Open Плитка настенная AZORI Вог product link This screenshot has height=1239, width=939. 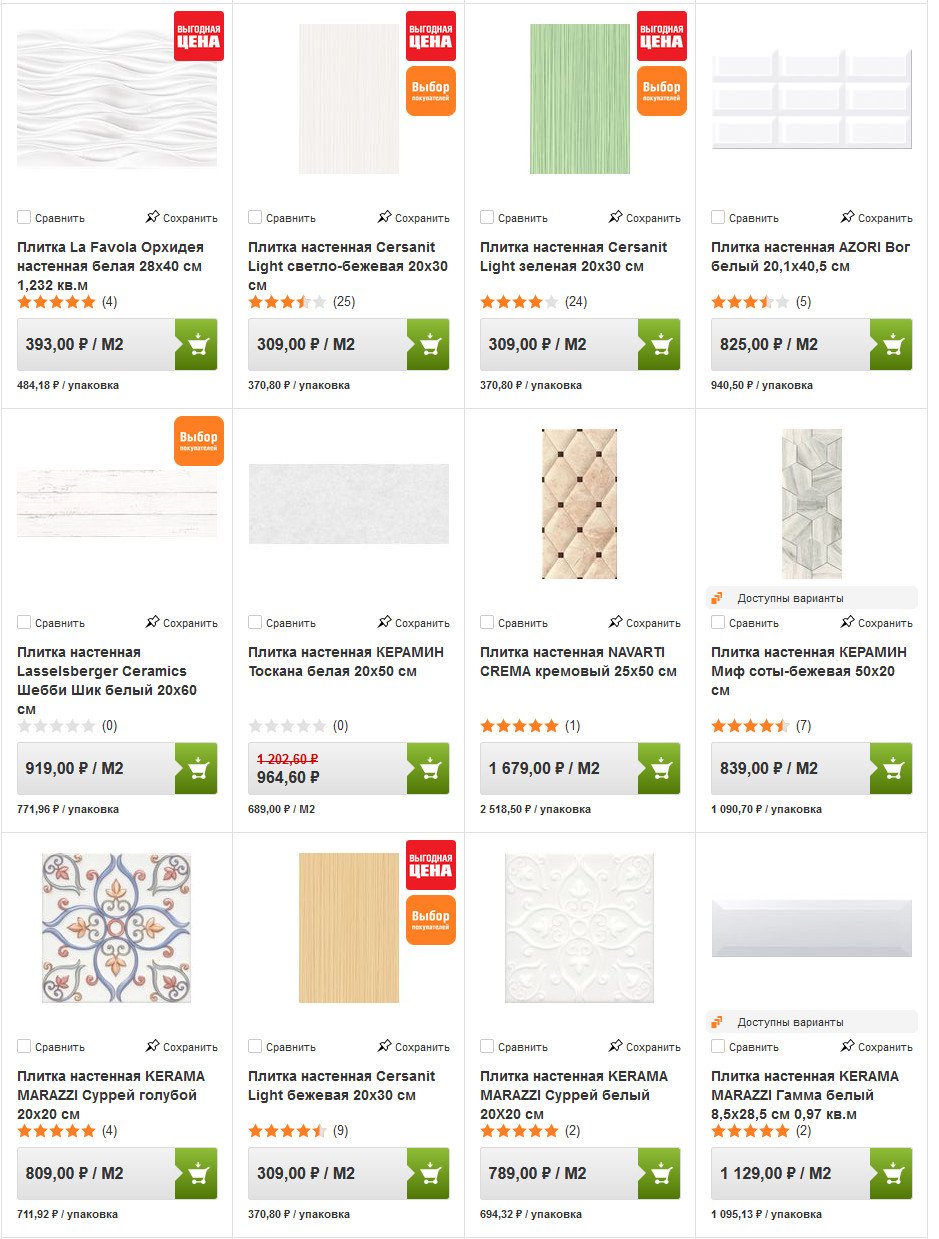click(x=810, y=257)
